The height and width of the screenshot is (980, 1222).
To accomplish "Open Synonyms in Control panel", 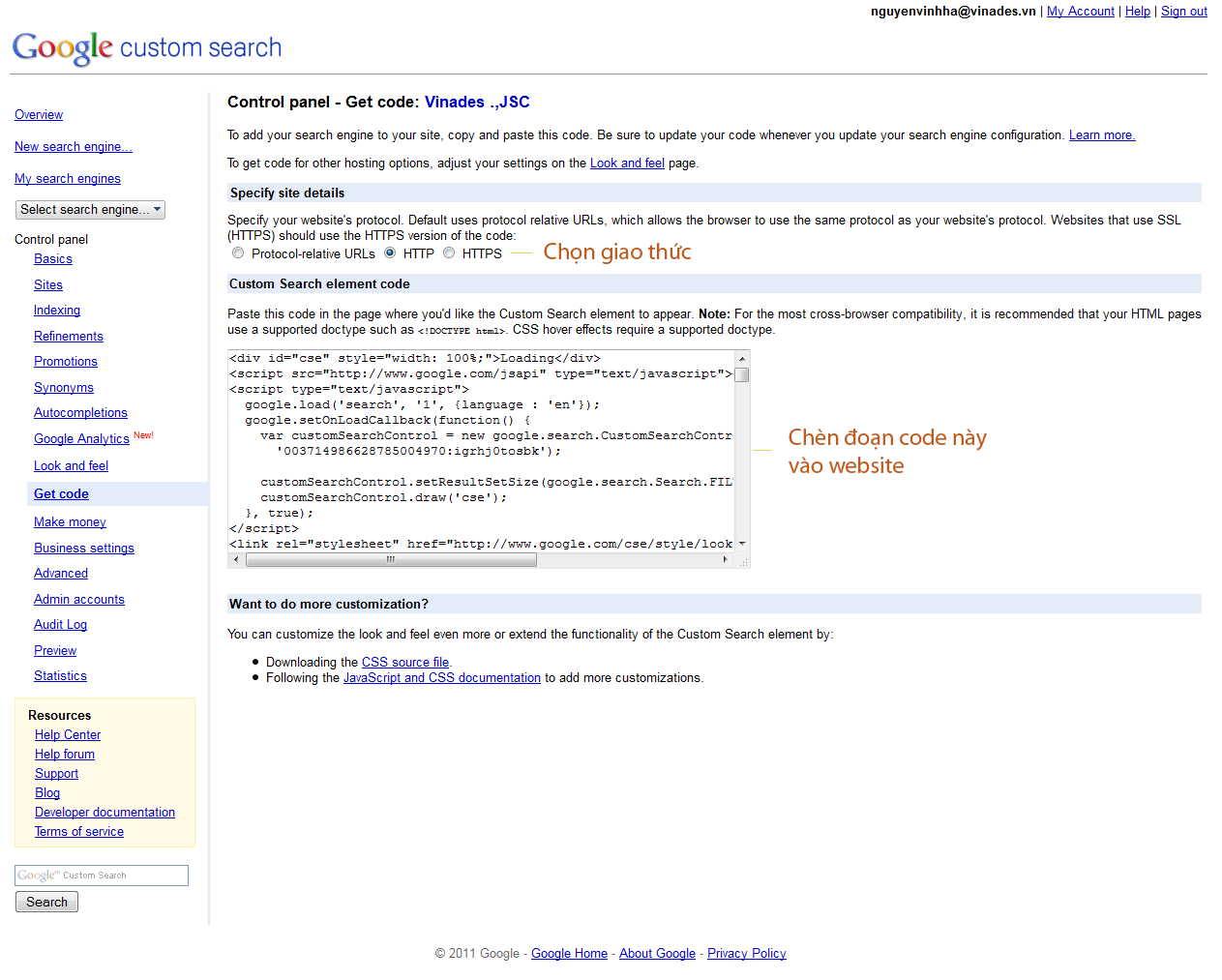I will point(64,388).
